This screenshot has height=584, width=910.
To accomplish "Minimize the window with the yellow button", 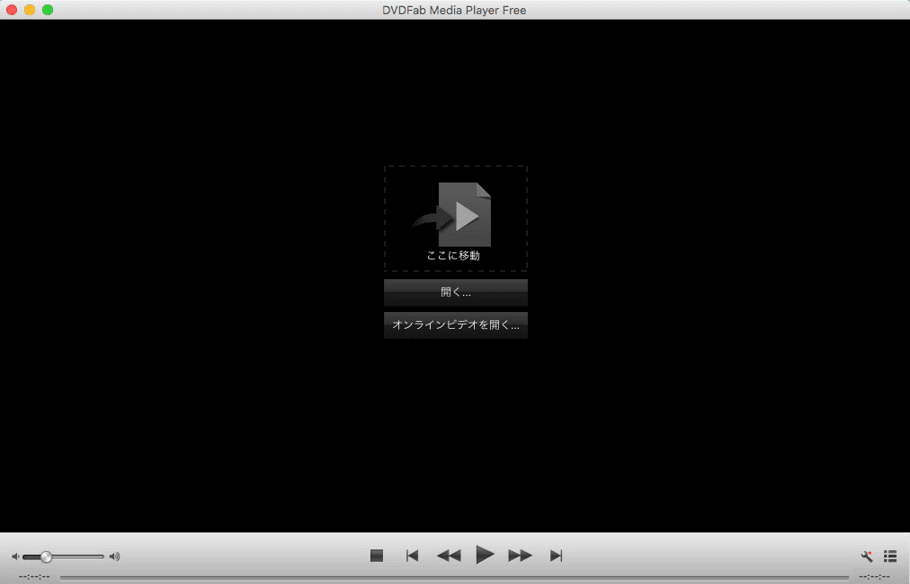I will click(30, 10).
